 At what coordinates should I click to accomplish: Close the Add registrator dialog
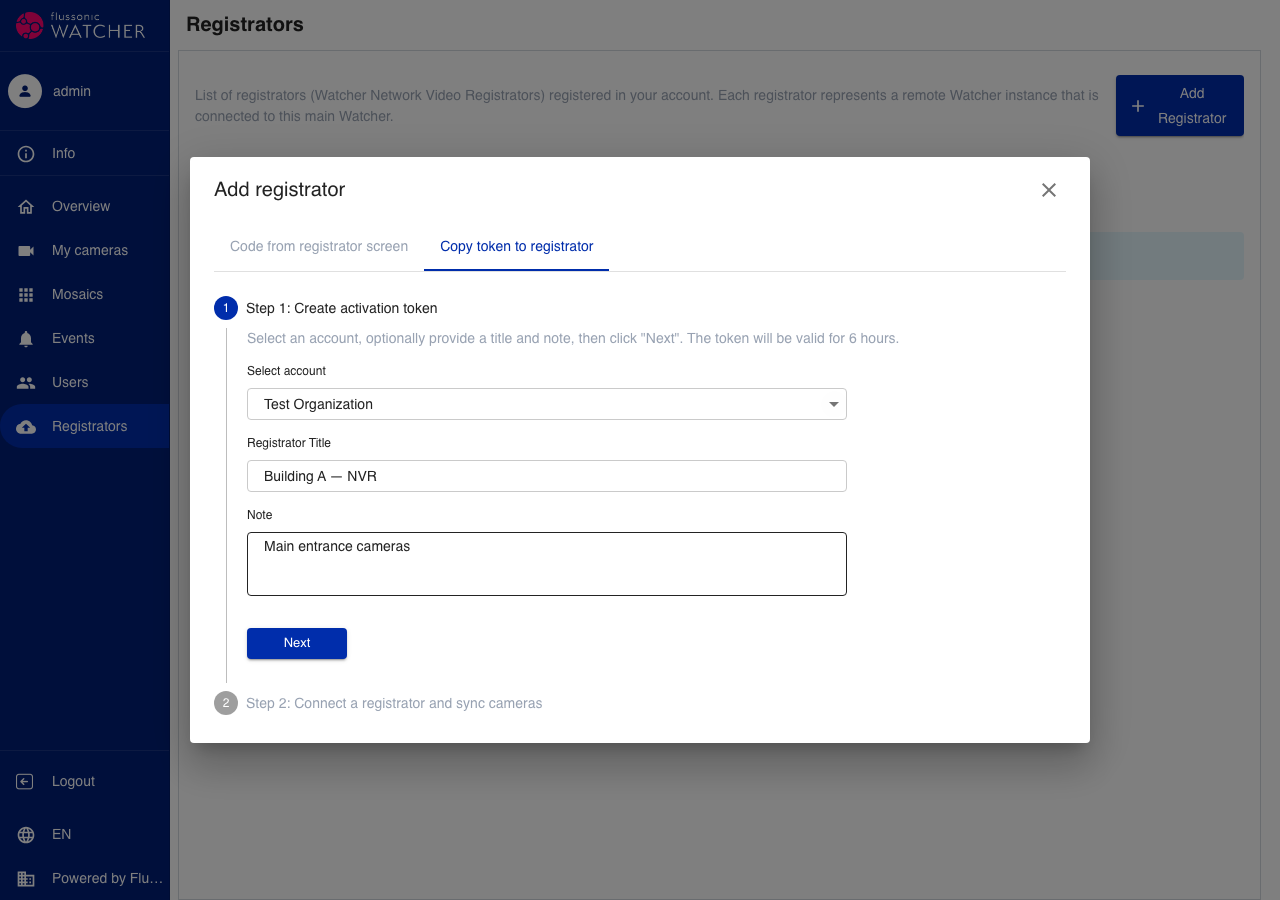coord(1049,190)
